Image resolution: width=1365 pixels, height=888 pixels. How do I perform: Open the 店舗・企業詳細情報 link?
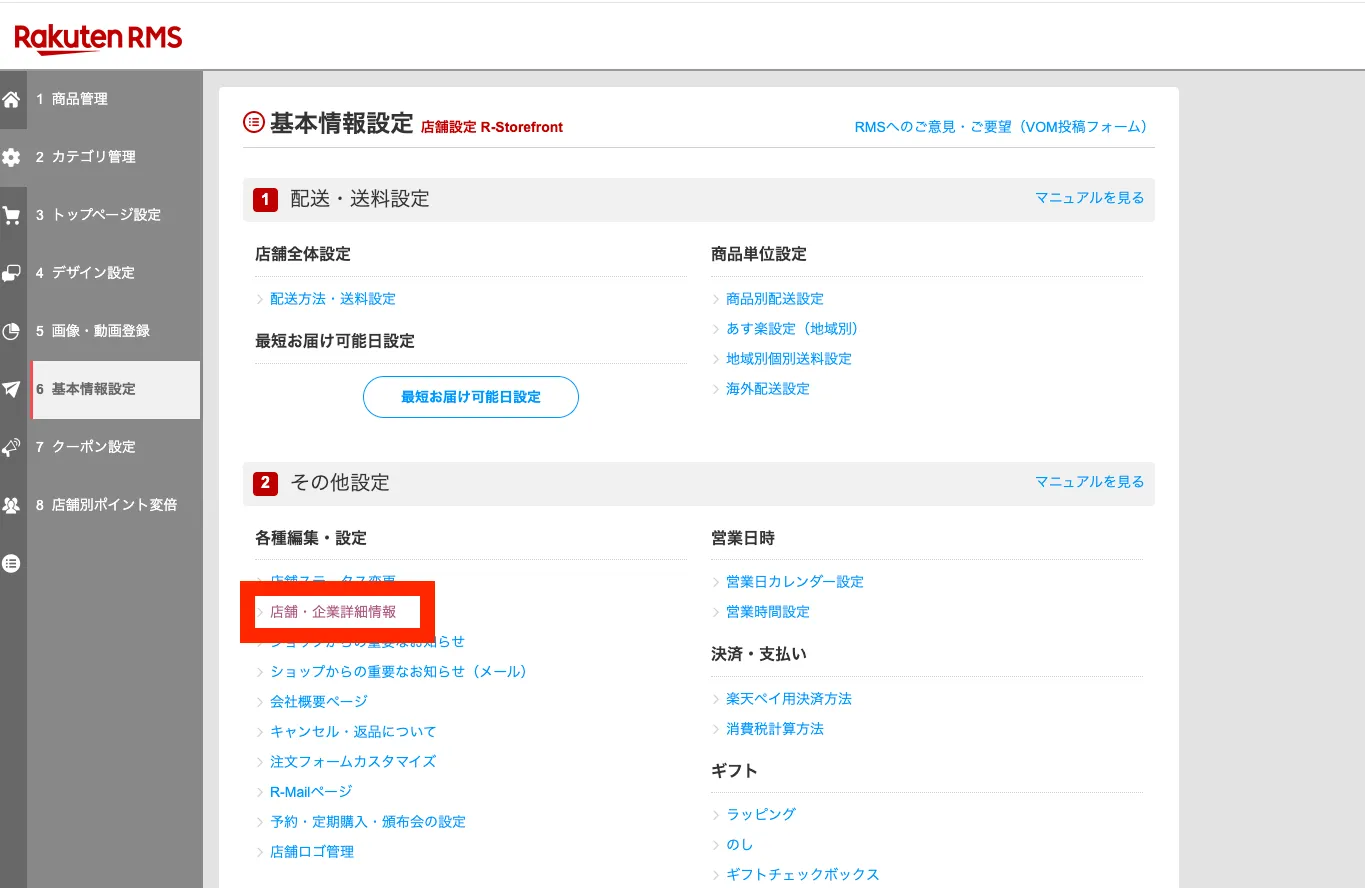[333, 612]
